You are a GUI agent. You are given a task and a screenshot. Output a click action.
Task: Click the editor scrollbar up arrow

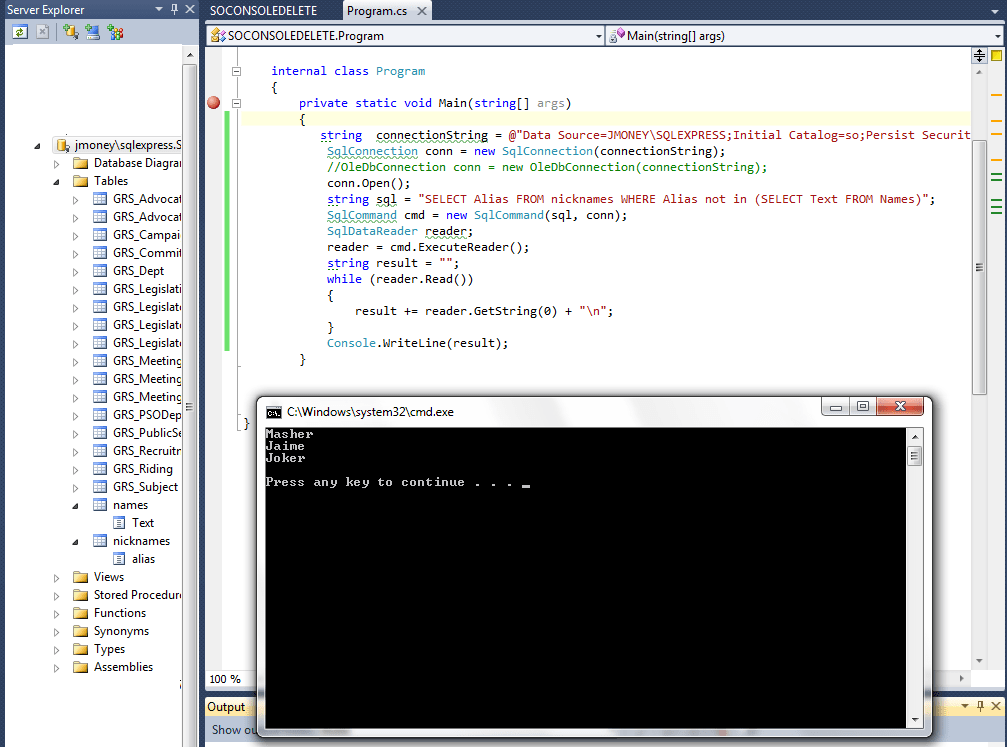click(x=979, y=72)
